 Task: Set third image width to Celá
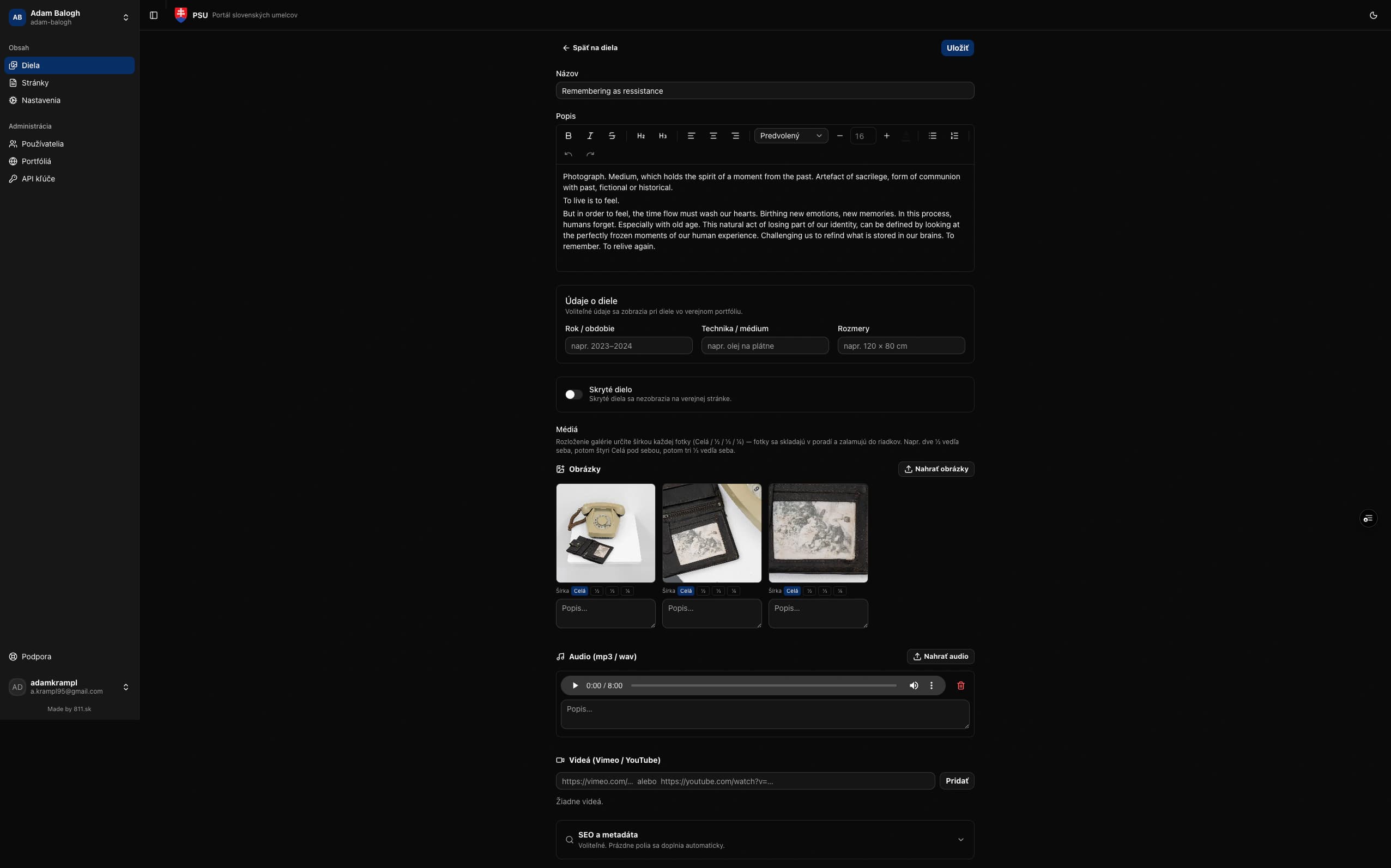(792, 591)
